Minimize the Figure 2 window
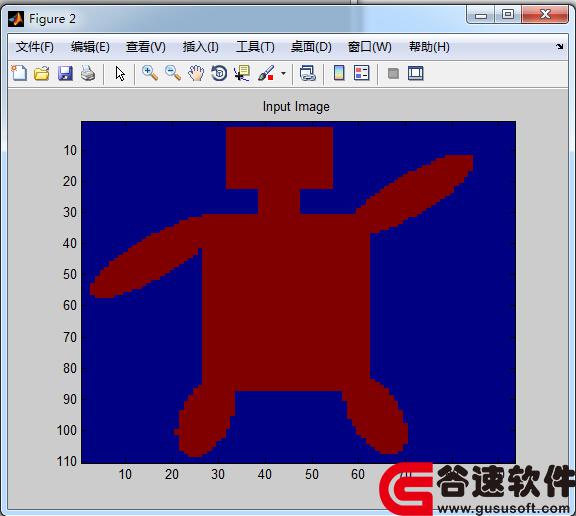Image resolution: width=576 pixels, height=516 pixels. [x=480, y=15]
